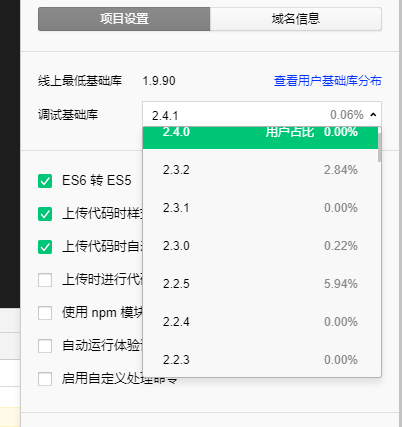Open 查看用户基础库分布 link
The width and height of the screenshot is (402, 427).
[x=328, y=81]
